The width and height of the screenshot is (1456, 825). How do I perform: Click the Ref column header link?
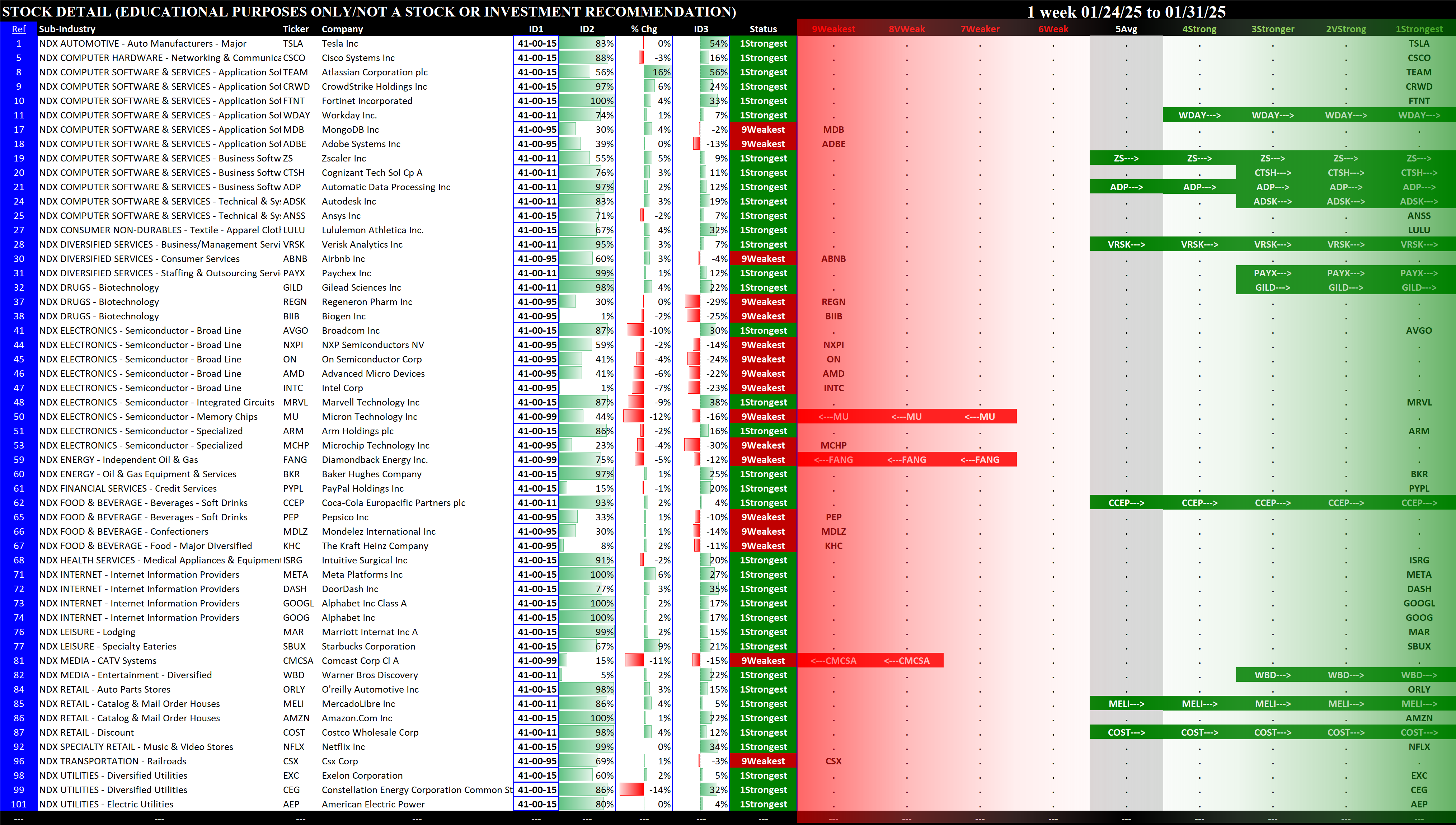[x=19, y=29]
